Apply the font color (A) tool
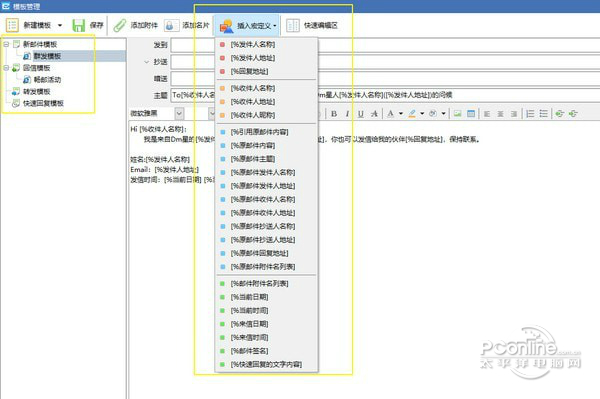 (390, 114)
